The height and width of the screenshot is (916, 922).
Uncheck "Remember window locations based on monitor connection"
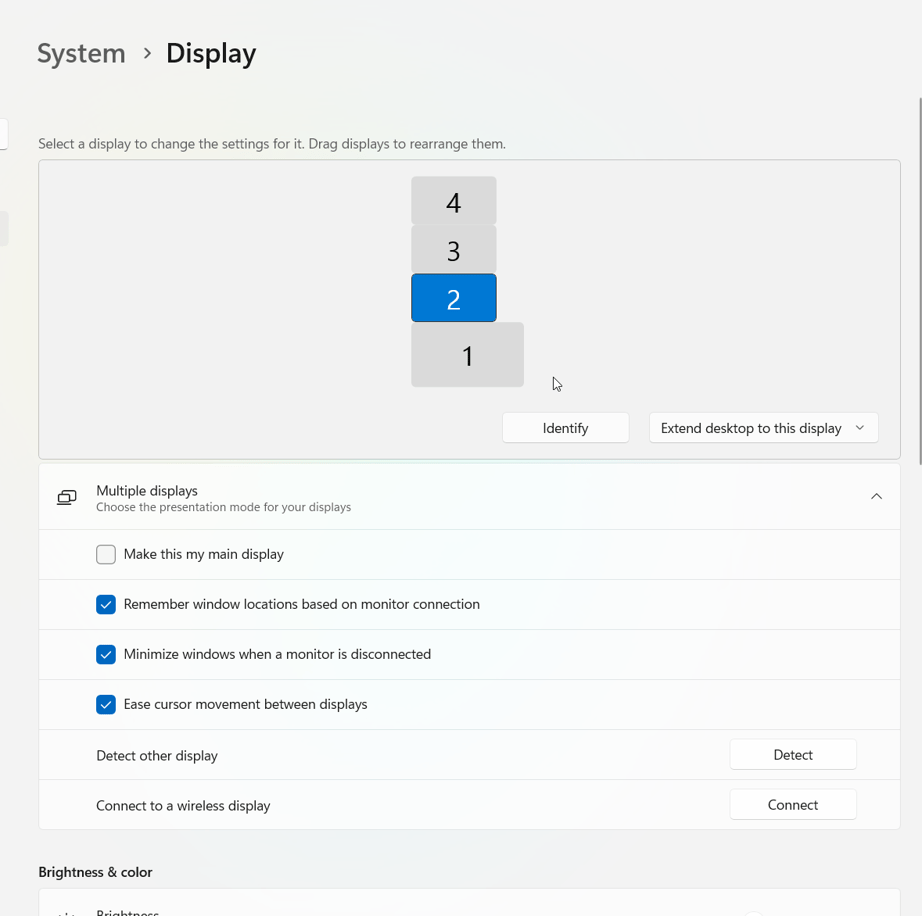click(x=106, y=604)
